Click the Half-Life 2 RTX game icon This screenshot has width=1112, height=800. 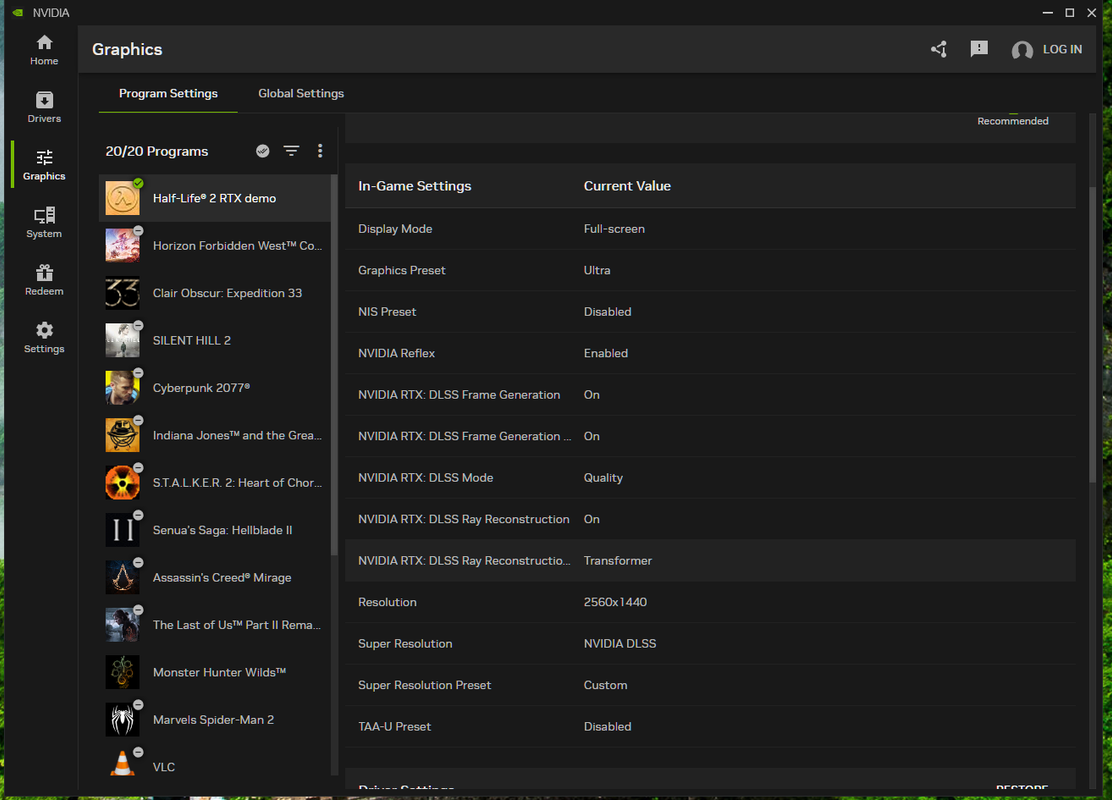(x=123, y=198)
